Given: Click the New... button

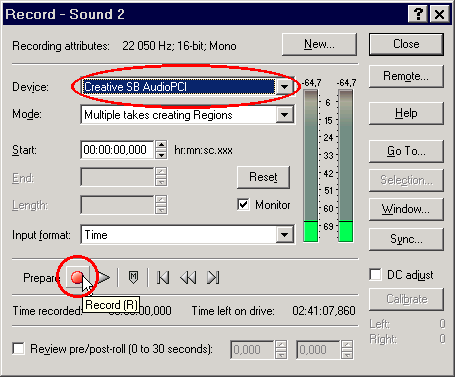Looking at the screenshot, I should [x=319, y=44].
